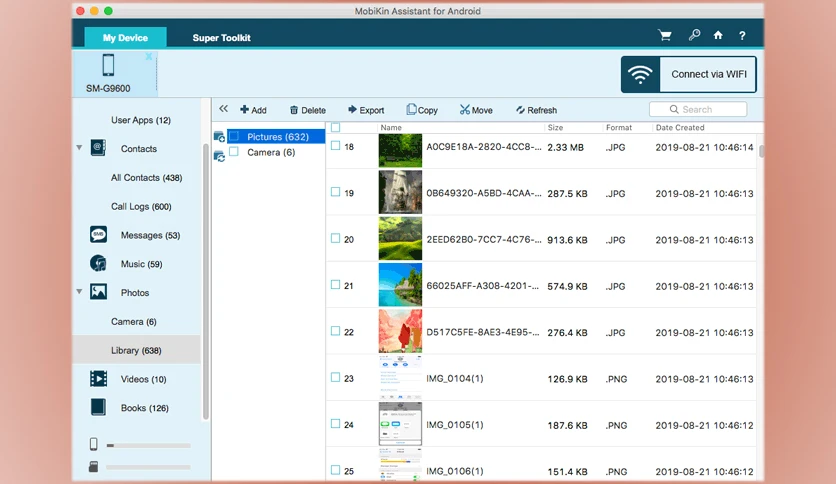This screenshot has height=484, width=836.
Task: Click the Music category icon
Action: click(x=98, y=263)
